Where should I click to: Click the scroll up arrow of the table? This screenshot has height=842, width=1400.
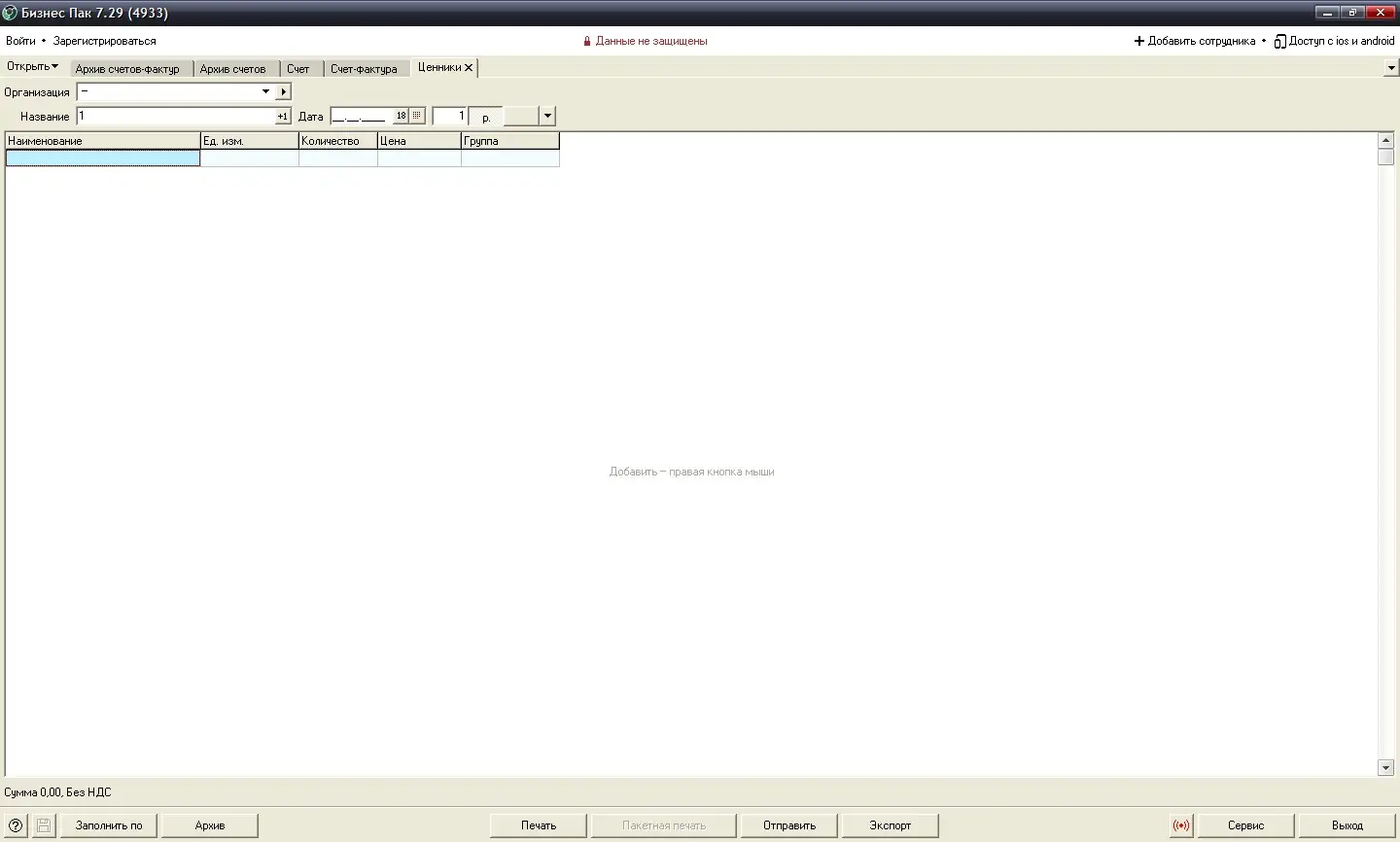(1386, 141)
